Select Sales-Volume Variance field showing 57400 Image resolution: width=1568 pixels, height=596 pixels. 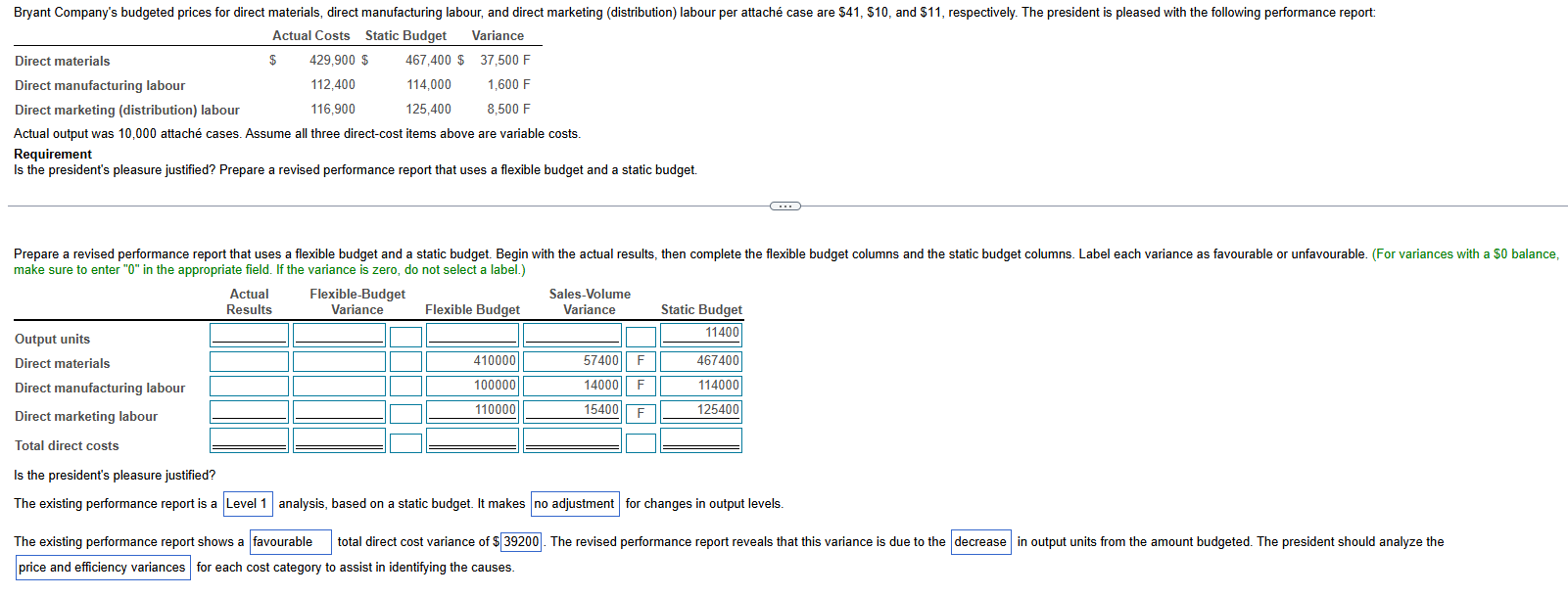pyautogui.click(x=572, y=361)
